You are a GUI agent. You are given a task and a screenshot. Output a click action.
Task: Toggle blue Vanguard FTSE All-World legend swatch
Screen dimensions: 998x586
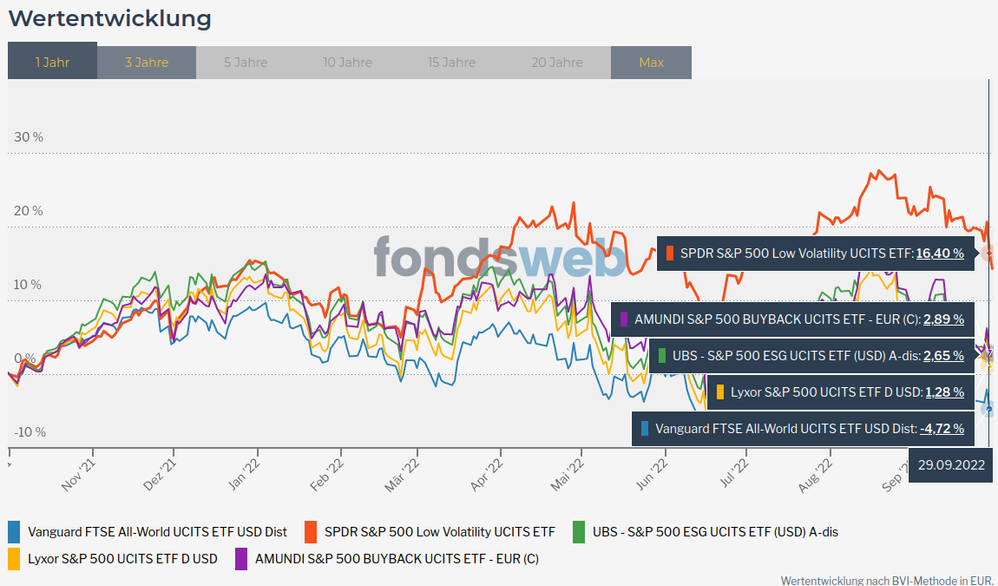[x=14, y=532]
